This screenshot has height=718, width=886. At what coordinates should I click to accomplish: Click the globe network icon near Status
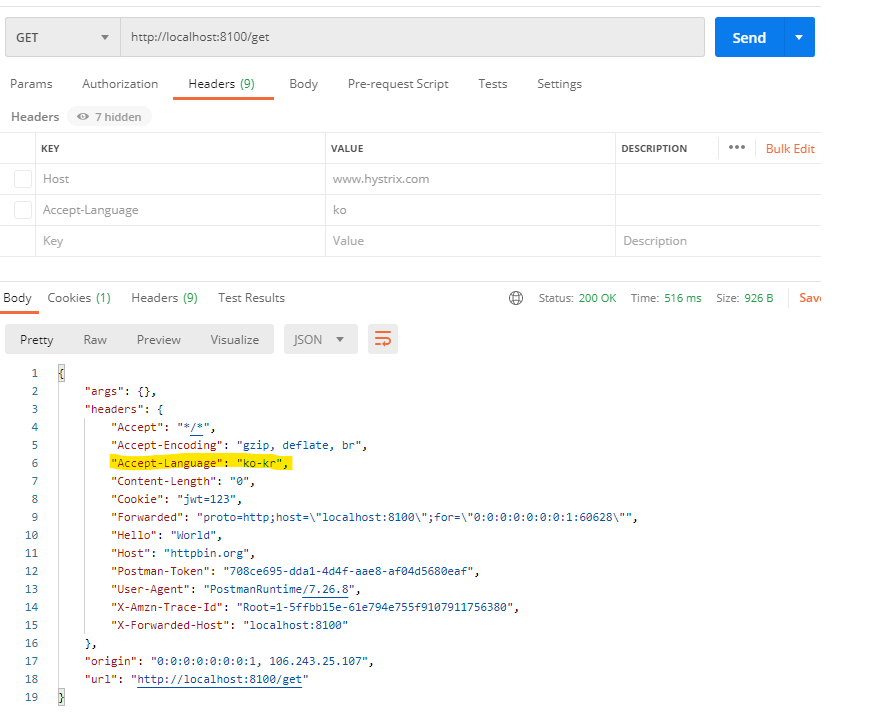click(x=516, y=298)
